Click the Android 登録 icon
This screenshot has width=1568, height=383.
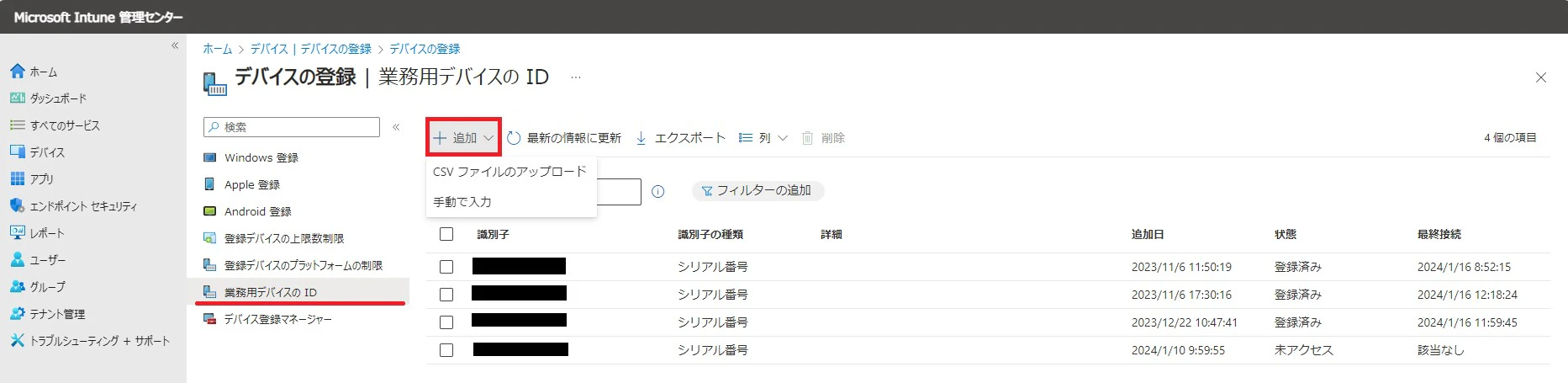tap(209, 211)
